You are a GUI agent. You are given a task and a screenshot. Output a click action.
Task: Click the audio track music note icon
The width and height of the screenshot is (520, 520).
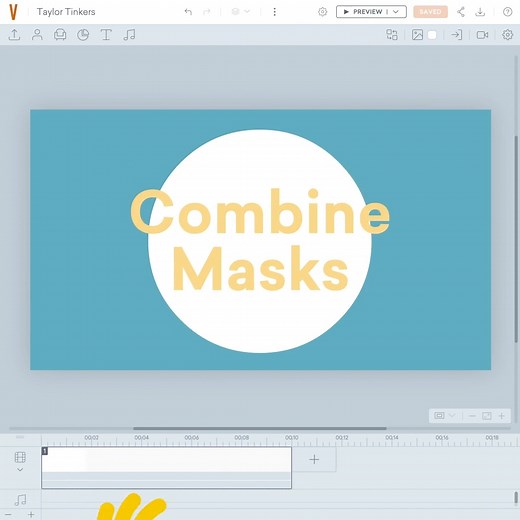tap(21, 500)
